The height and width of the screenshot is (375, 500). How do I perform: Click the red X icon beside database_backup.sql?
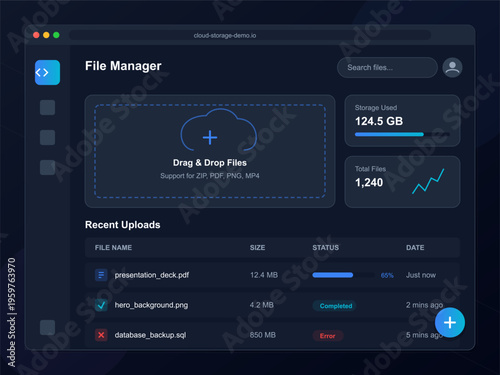tap(101, 335)
